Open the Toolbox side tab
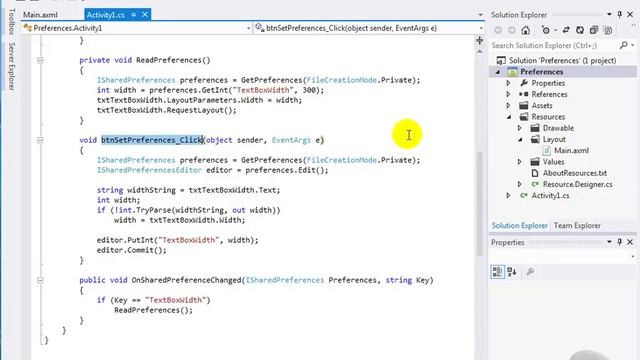The image size is (640, 360). [x=12, y=21]
